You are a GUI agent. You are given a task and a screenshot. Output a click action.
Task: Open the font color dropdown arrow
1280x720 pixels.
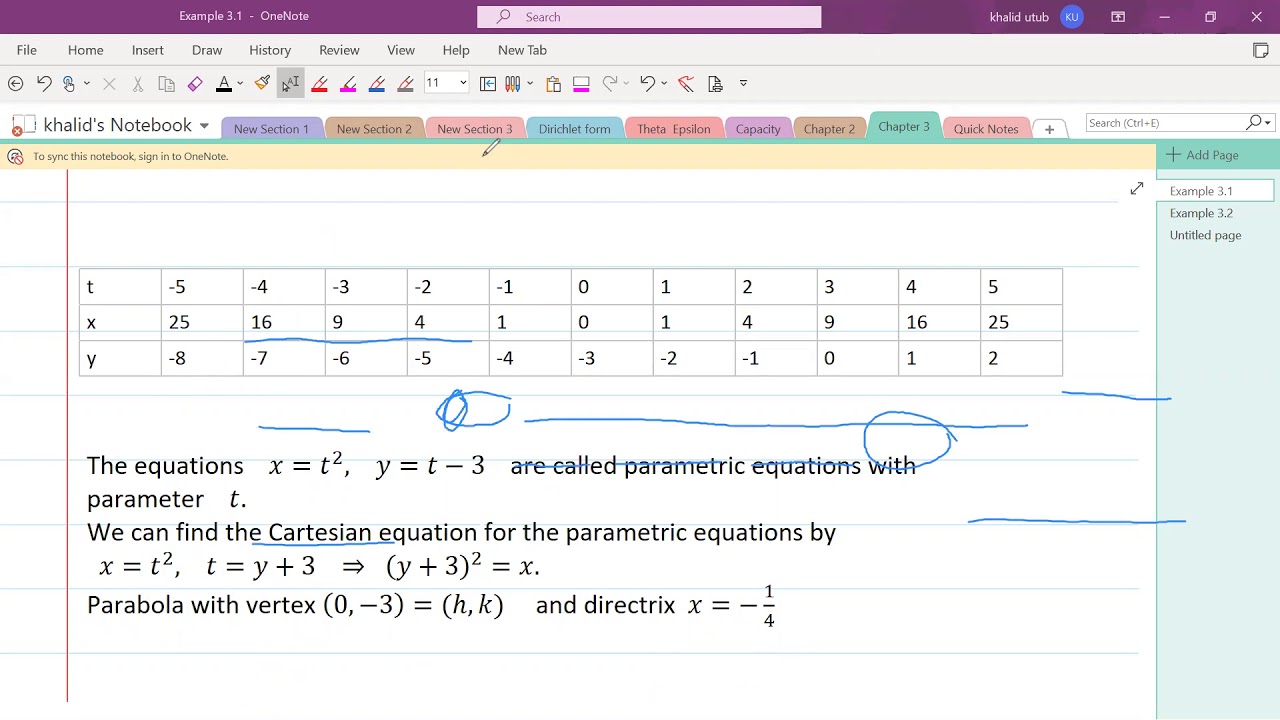pyautogui.click(x=240, y=84)
